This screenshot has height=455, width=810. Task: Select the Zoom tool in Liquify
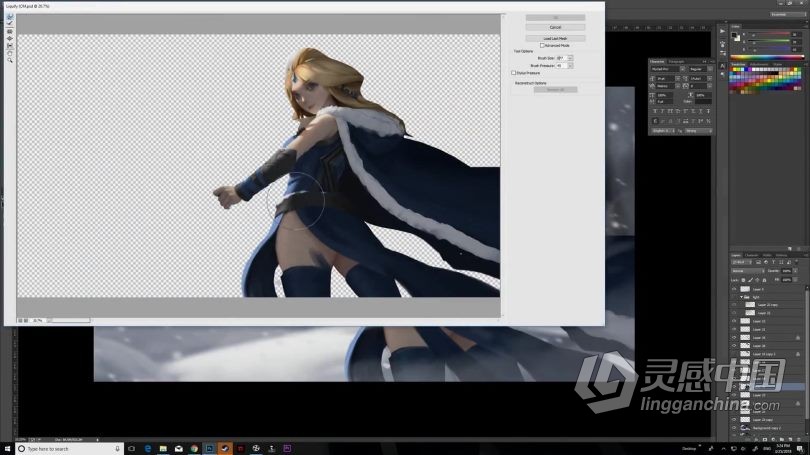coord(10,60)
